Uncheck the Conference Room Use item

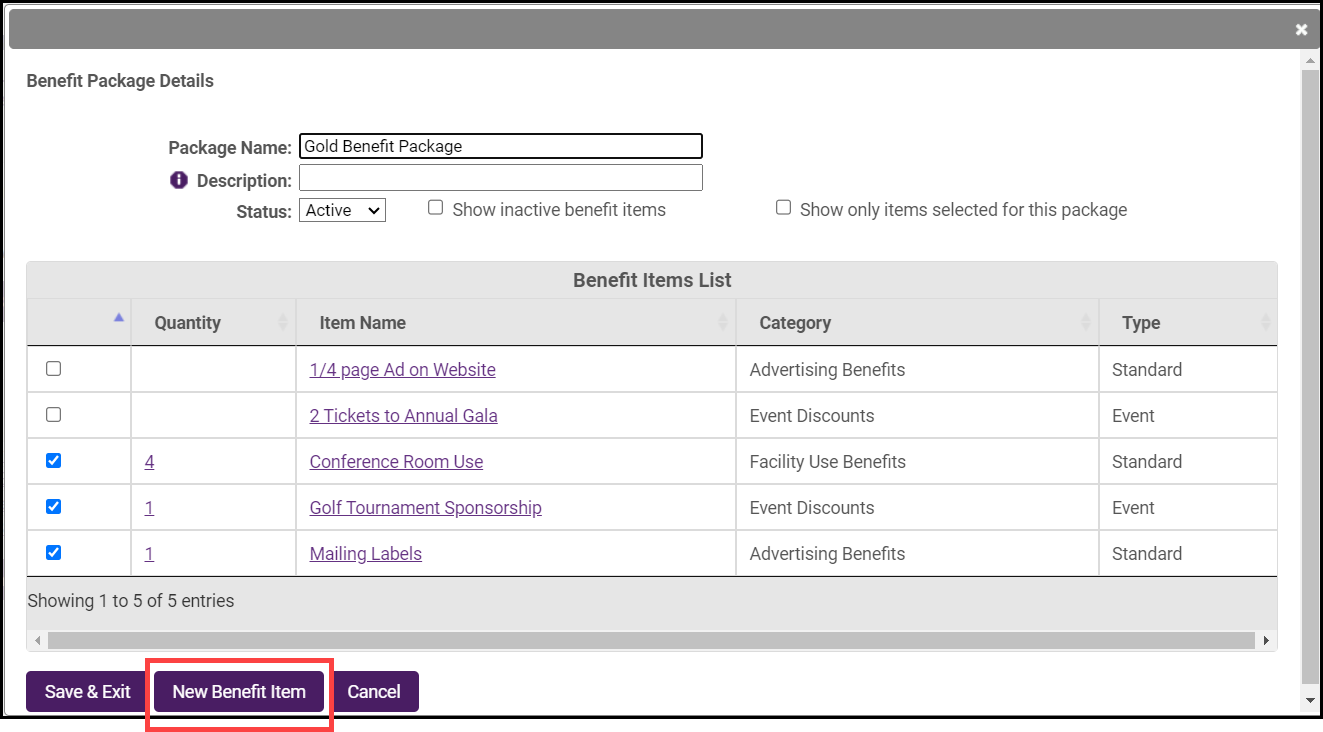(54, 461)
